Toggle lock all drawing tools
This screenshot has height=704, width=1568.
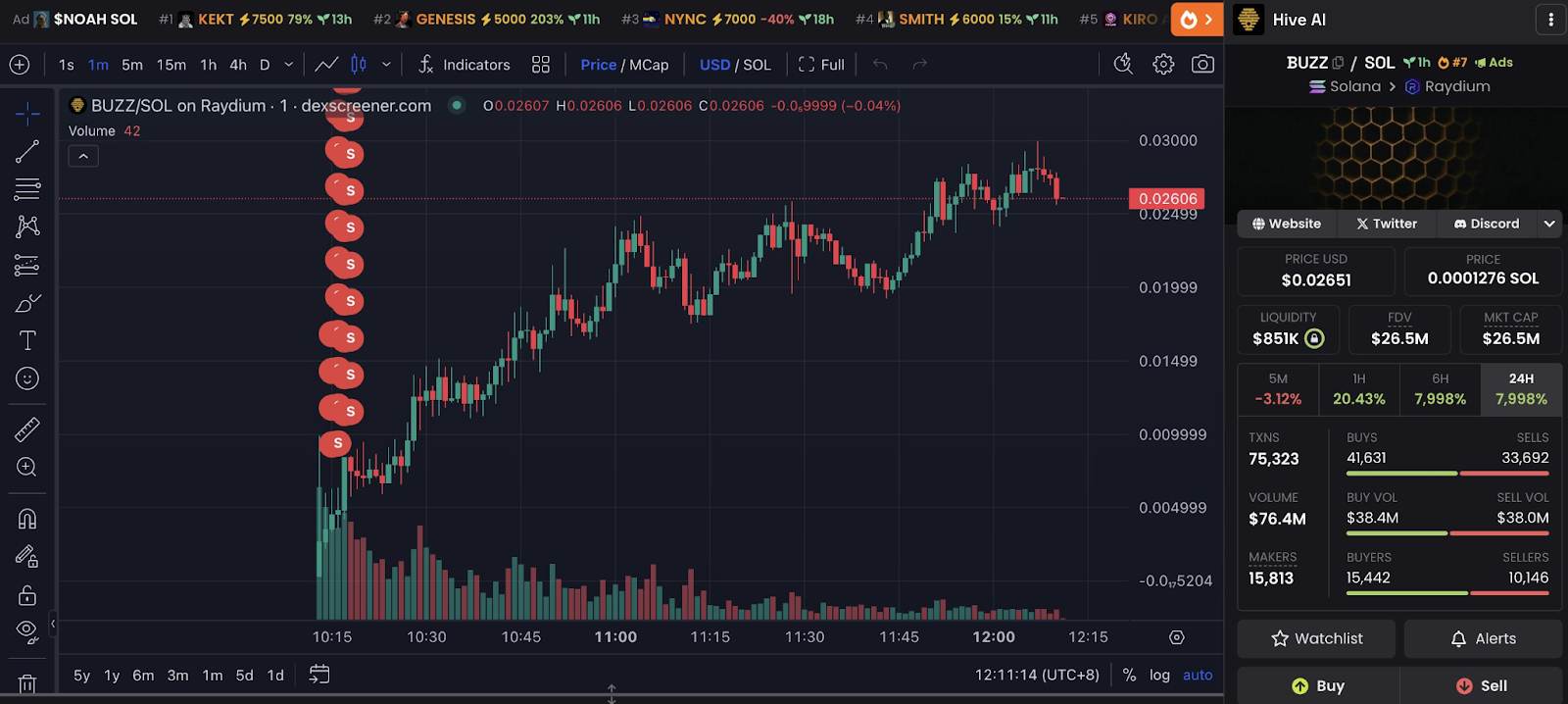[x=27, y=594]
